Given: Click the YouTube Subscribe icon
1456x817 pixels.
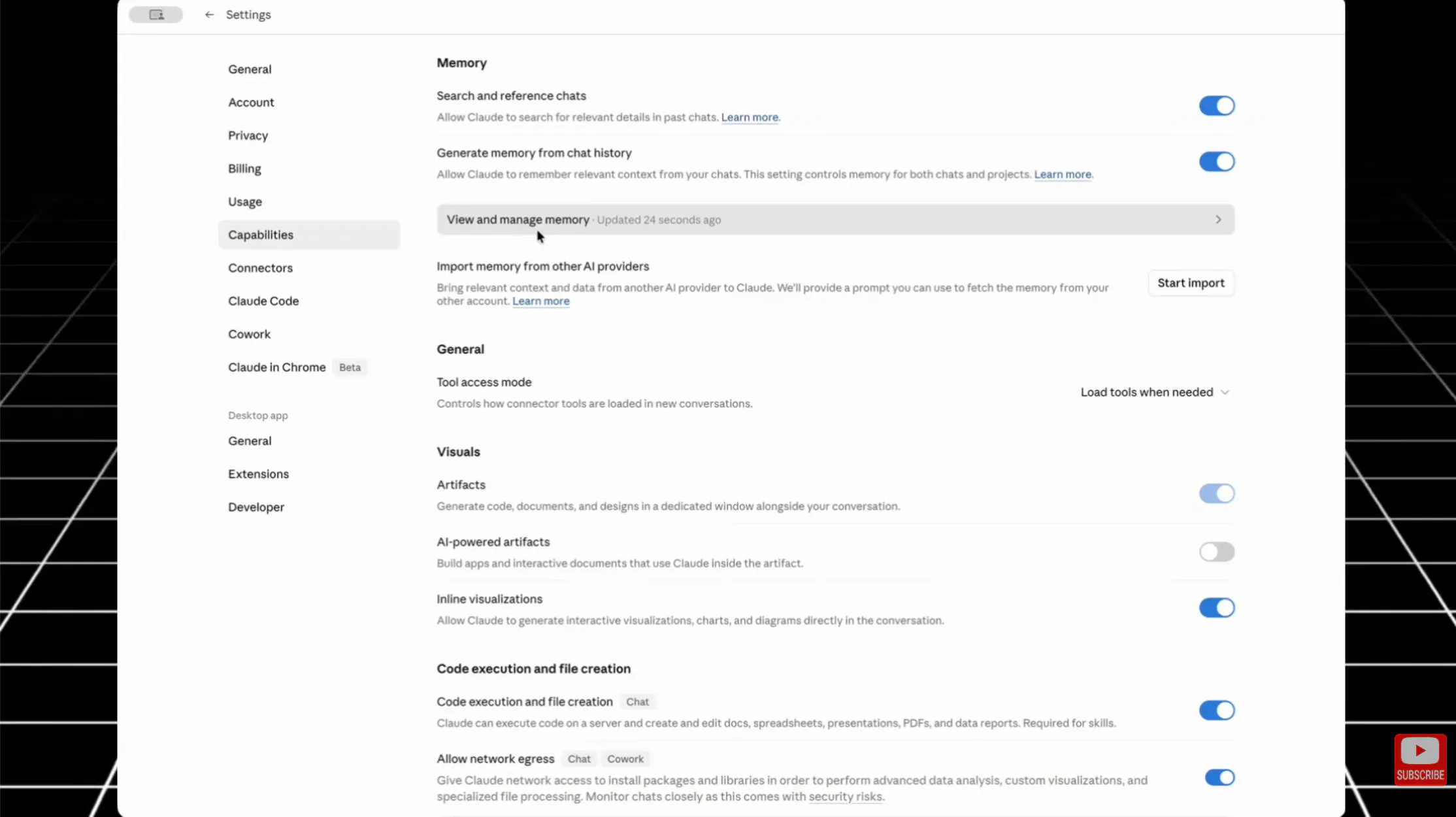Looking at the screenshot, I should (1420, 759).
